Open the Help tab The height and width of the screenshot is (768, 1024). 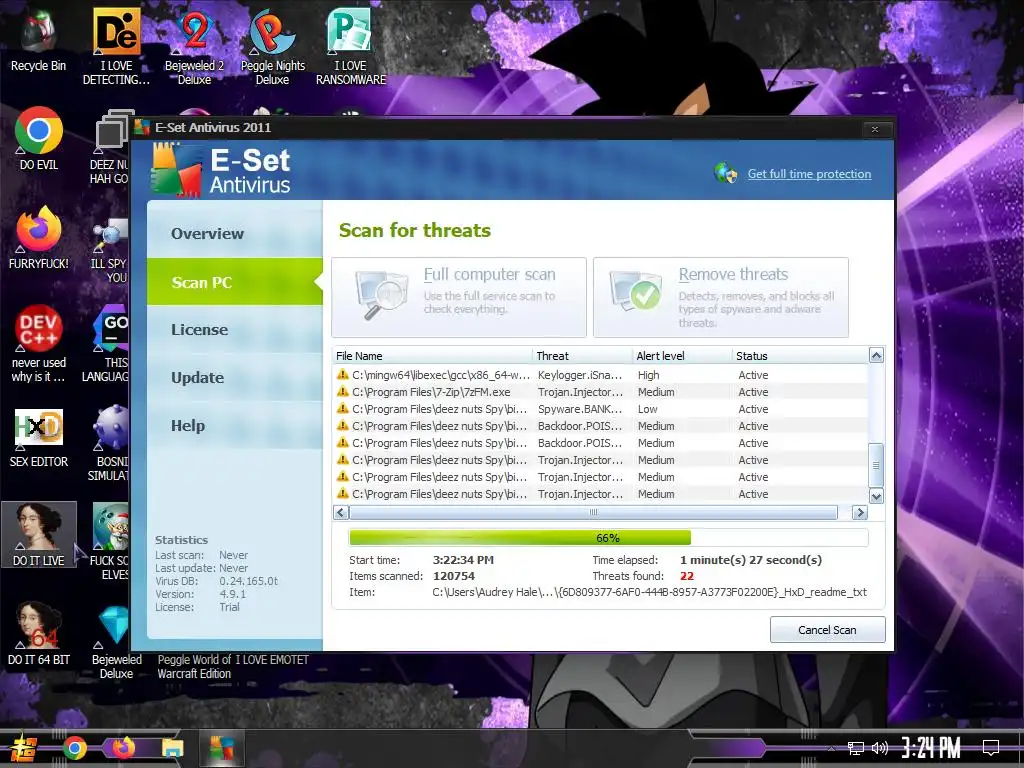235,426
